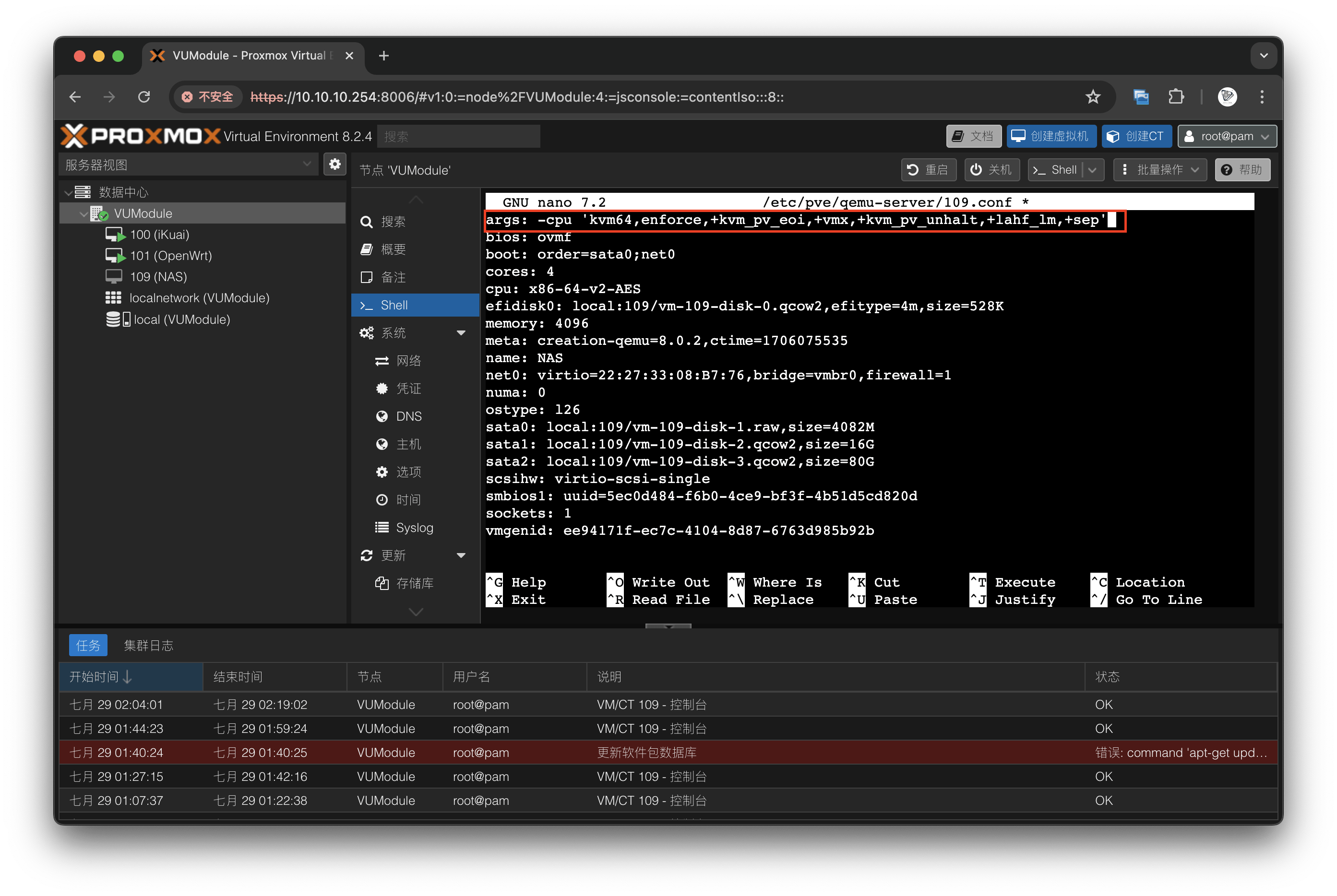Open the DNS menu item
The image size is (1337, 896).
(x=415, y=416)
